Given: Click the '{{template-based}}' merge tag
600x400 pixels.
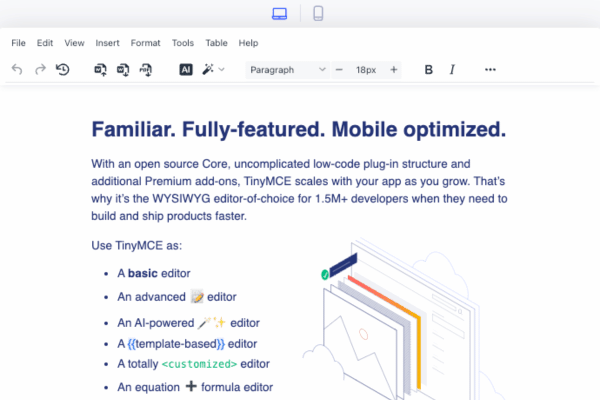Looking at the screenshot, I should click(x=176, y=344).
